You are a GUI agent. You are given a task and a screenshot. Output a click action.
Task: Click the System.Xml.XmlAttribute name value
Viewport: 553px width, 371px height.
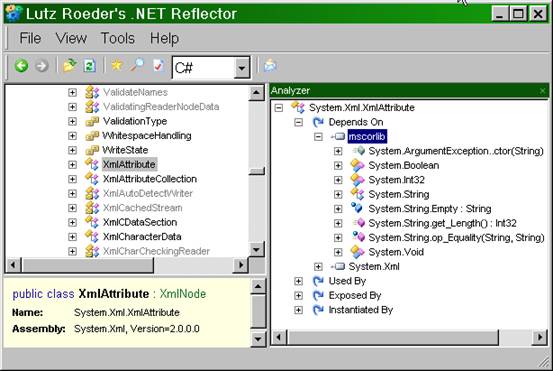[x=127, y=312]
